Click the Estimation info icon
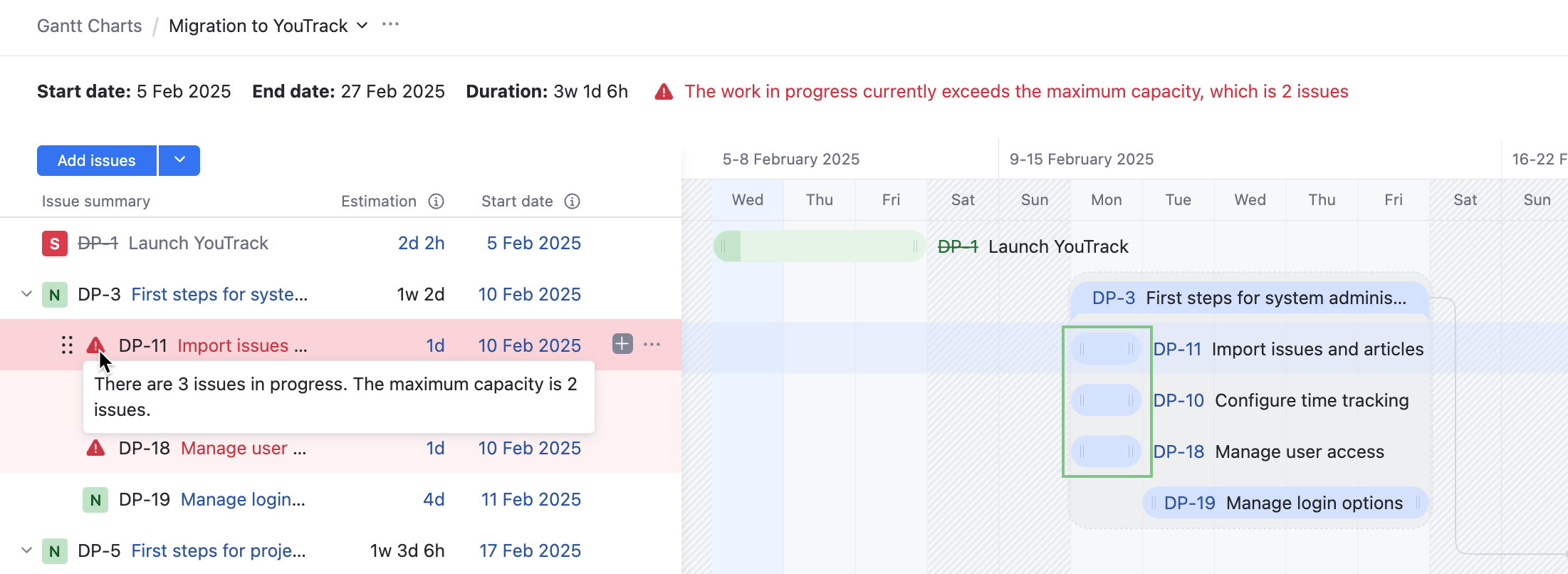Screen dimensions: 1568x574 tap(436, 202)
